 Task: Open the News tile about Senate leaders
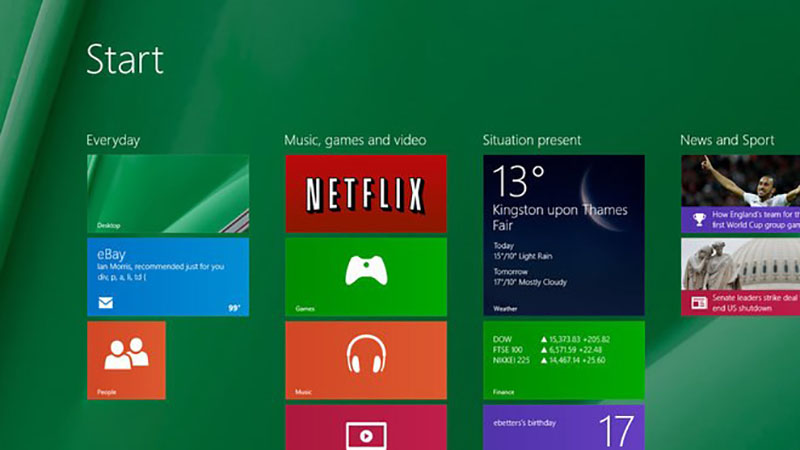(x=740, y=277)
